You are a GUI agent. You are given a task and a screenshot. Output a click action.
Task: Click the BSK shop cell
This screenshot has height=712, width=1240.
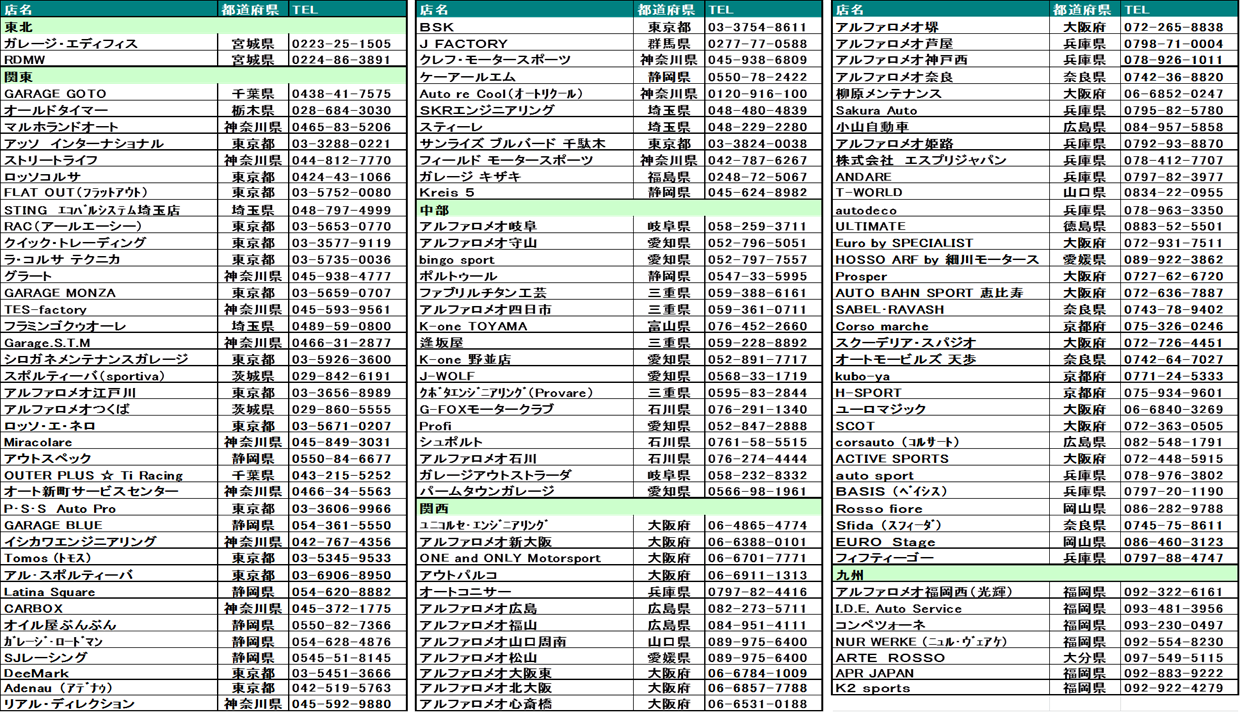click(x=525, y=27)
